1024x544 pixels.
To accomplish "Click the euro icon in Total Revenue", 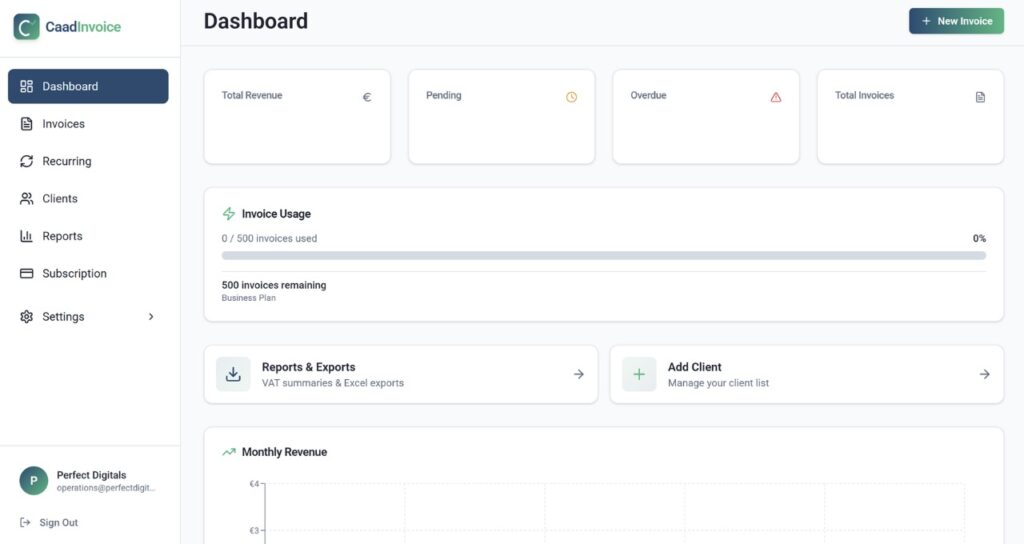I will (x=367, y=97).
